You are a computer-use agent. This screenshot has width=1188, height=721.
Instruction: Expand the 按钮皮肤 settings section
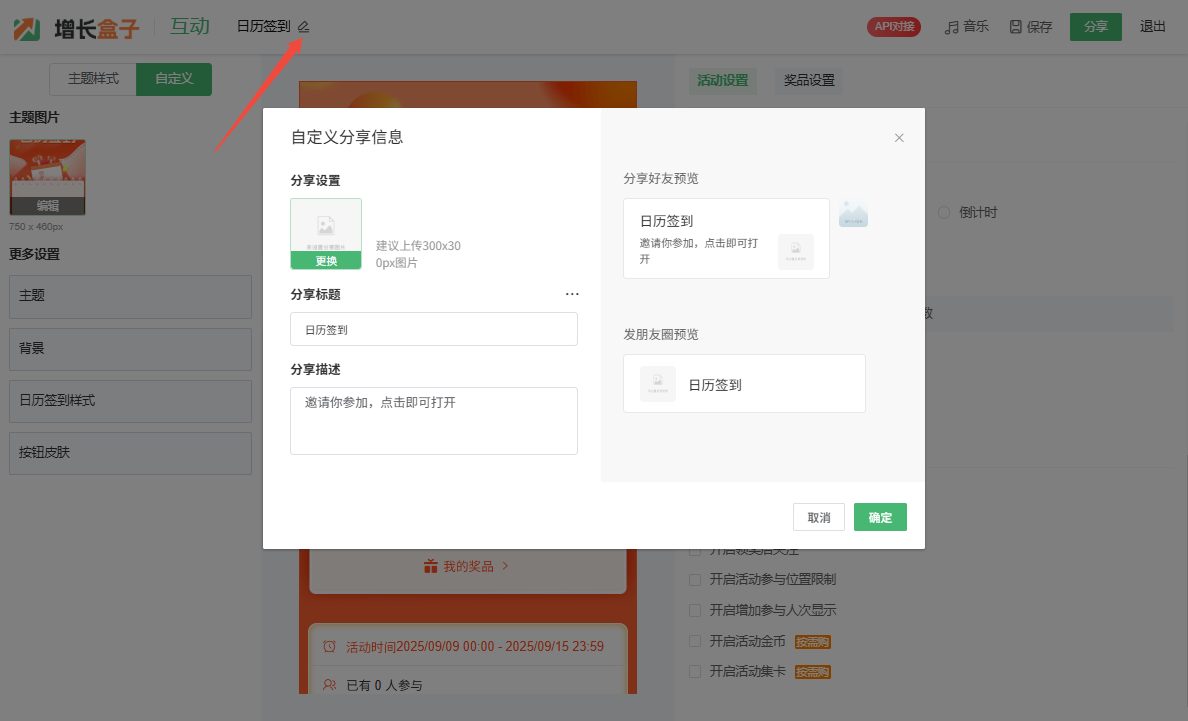coord(130,453)
